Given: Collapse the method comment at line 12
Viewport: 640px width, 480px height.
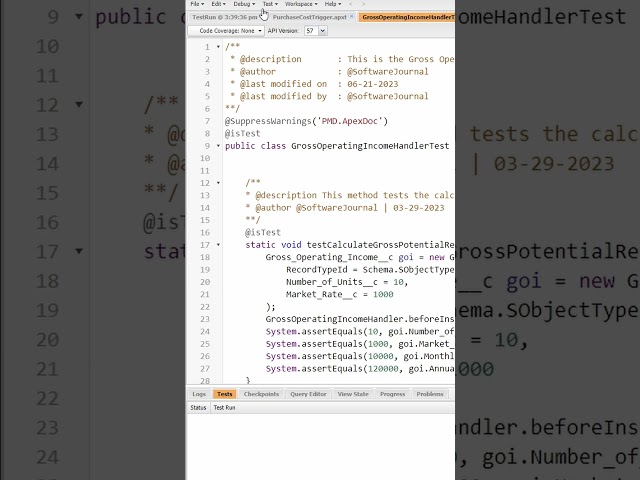Looking at the screenshot, I should [218, 183].
